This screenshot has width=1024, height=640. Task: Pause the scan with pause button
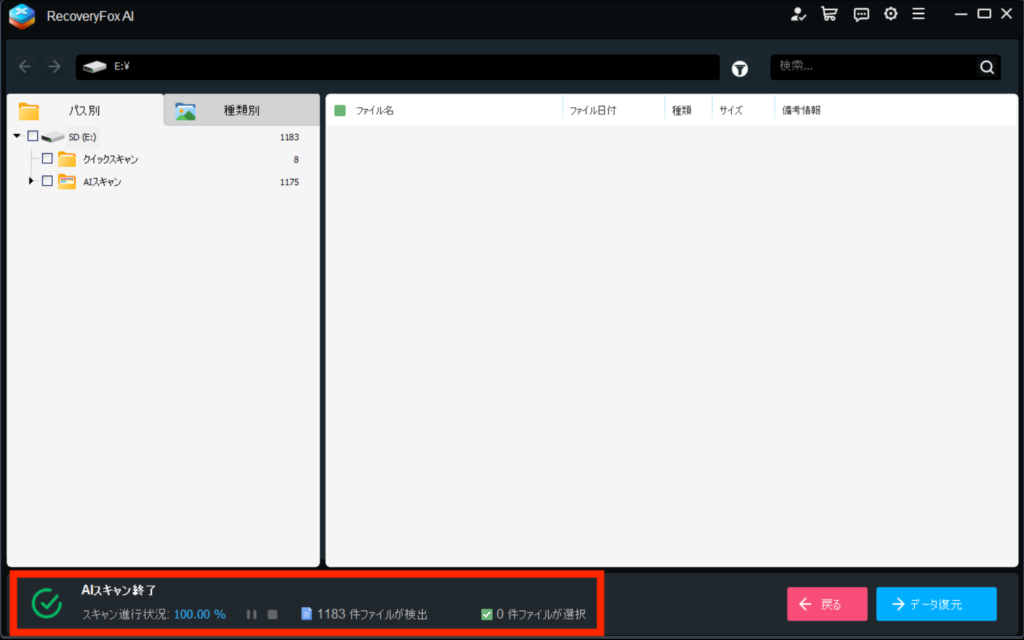(252, 614)
